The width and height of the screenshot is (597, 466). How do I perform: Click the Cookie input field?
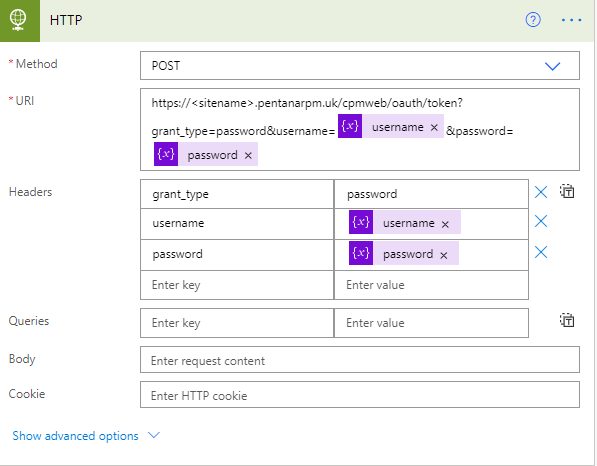(360, 395)
